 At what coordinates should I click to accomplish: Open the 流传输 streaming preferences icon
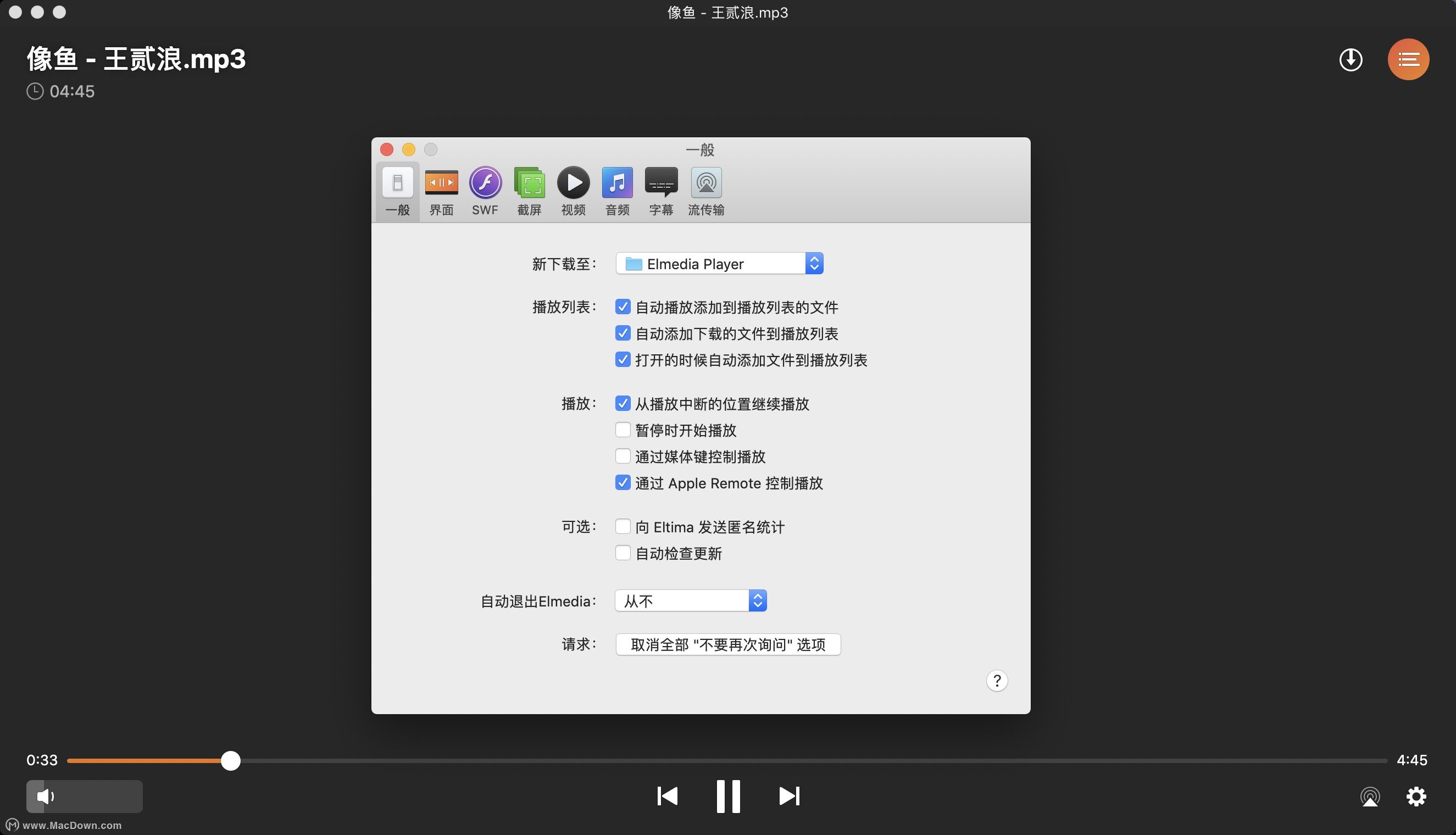pyautogui.click(x=705, y=191)
